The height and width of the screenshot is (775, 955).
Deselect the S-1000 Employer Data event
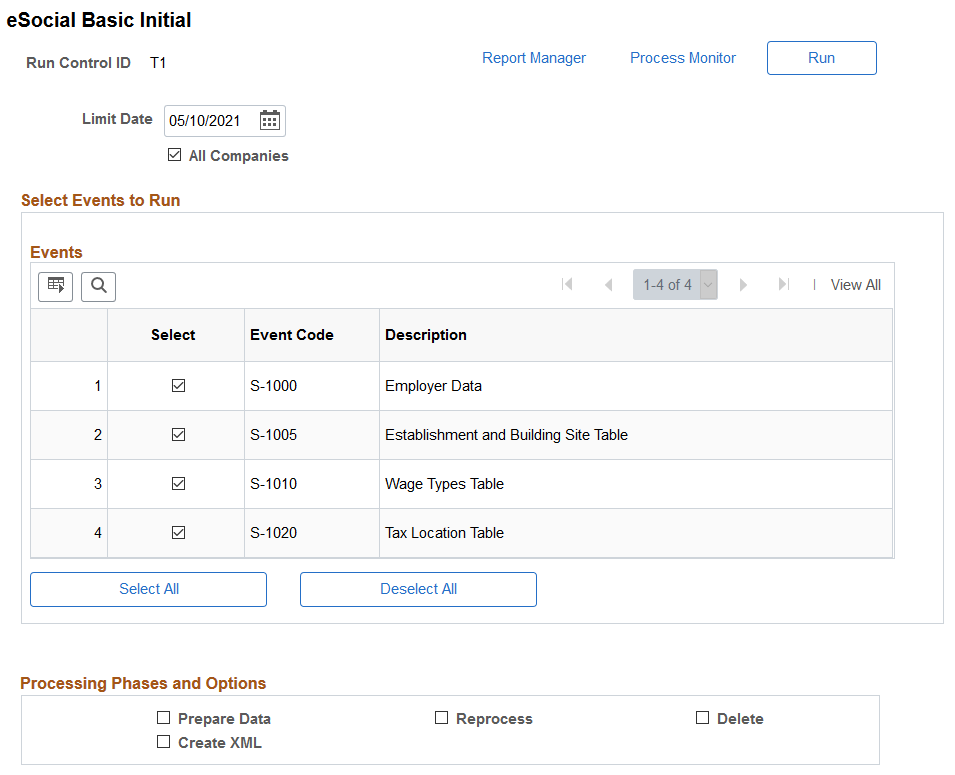pyautogui.click(x=178, y=386)
